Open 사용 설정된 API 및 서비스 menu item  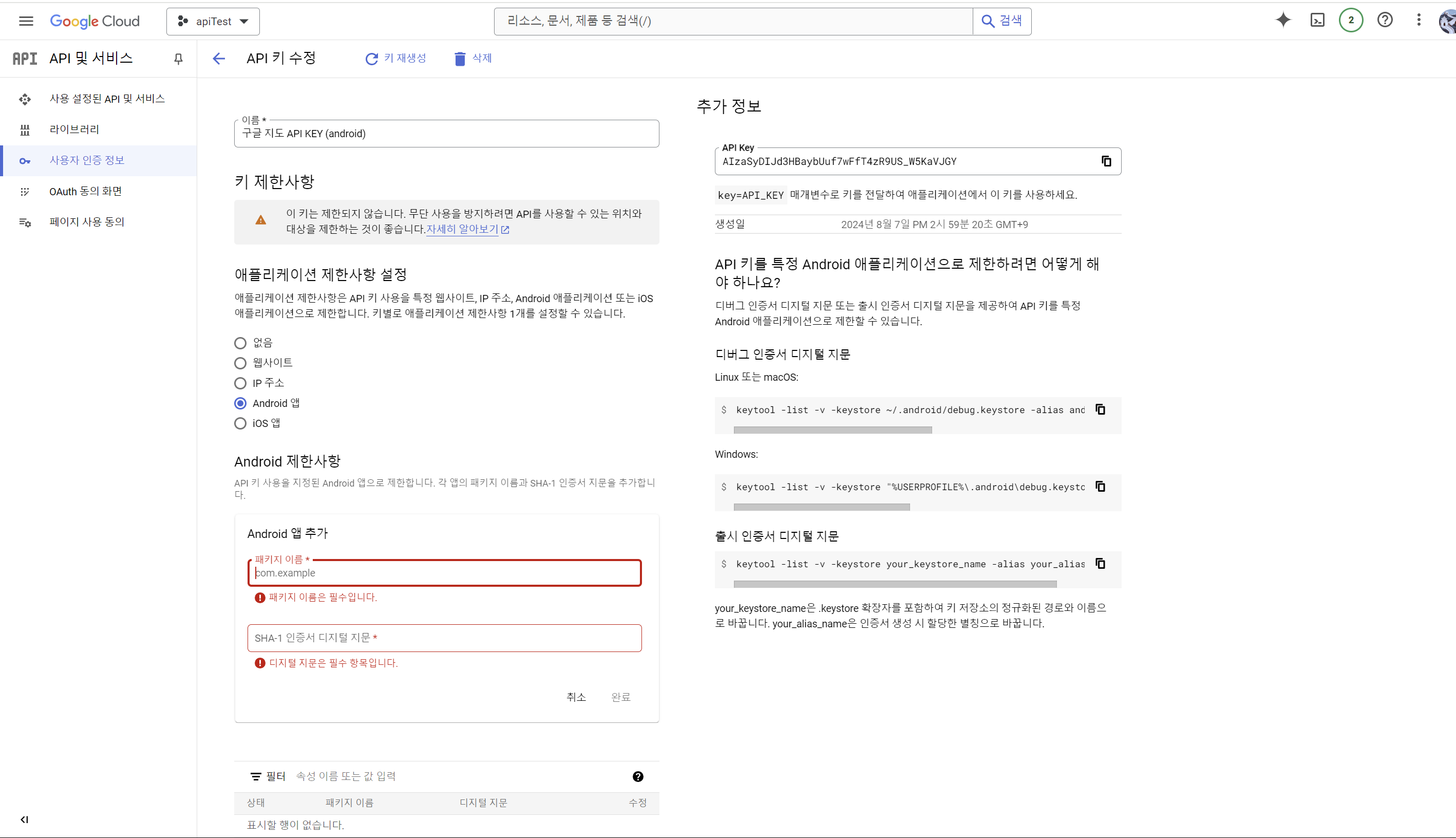coord(99,99)
